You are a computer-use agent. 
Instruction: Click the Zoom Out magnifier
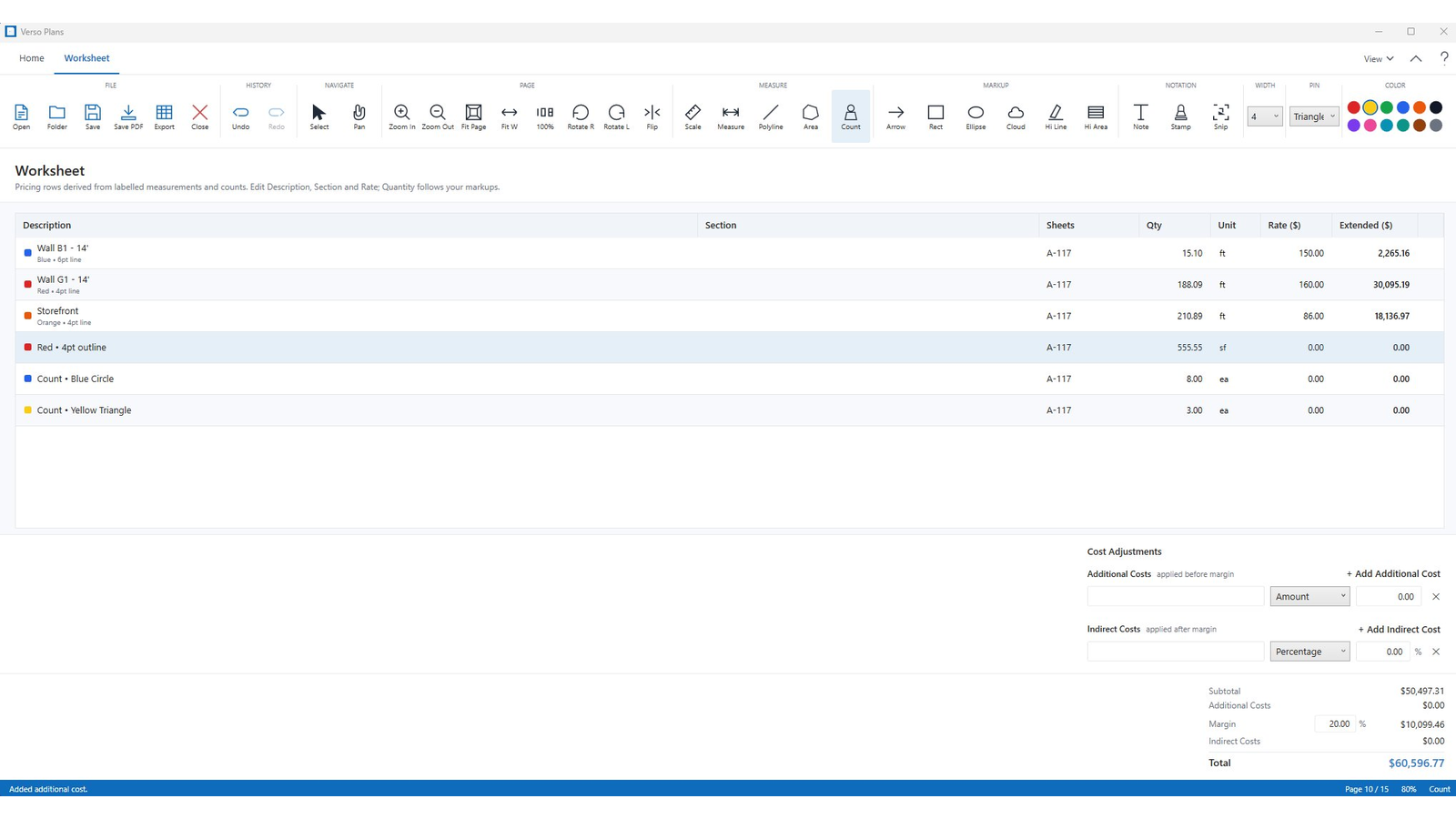[x=438, y=116]
